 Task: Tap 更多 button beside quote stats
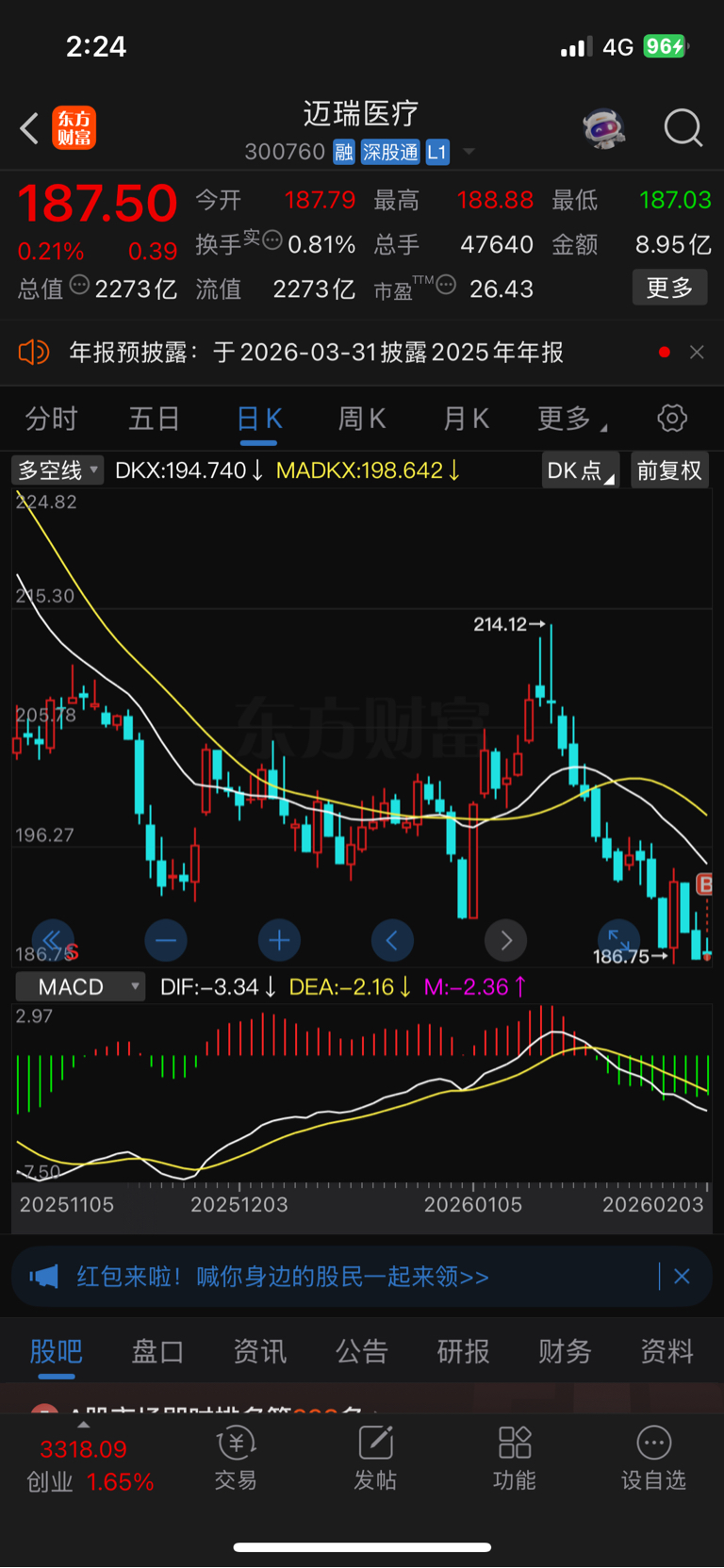(x=669, y=288)
